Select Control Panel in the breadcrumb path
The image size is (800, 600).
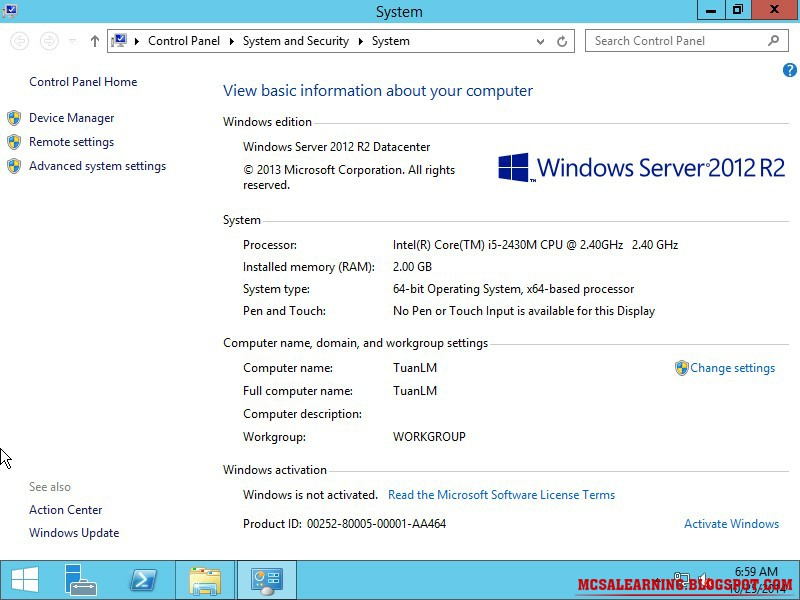point(184,41)
